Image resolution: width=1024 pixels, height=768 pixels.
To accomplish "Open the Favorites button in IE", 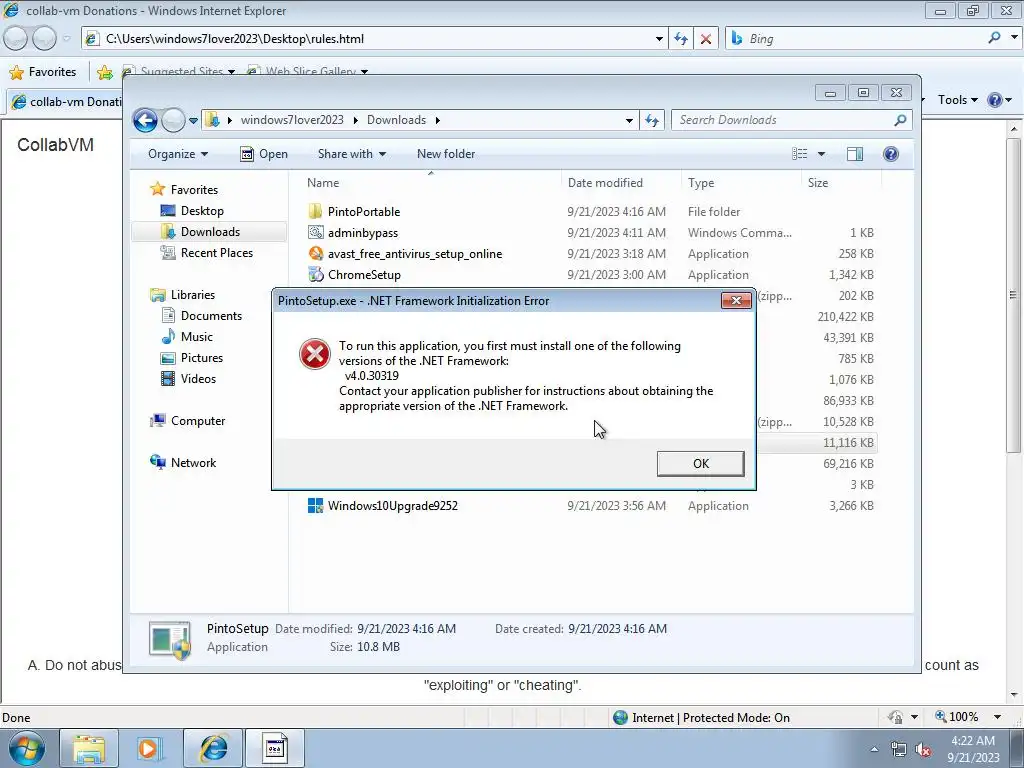I will (x=43, y=72).
